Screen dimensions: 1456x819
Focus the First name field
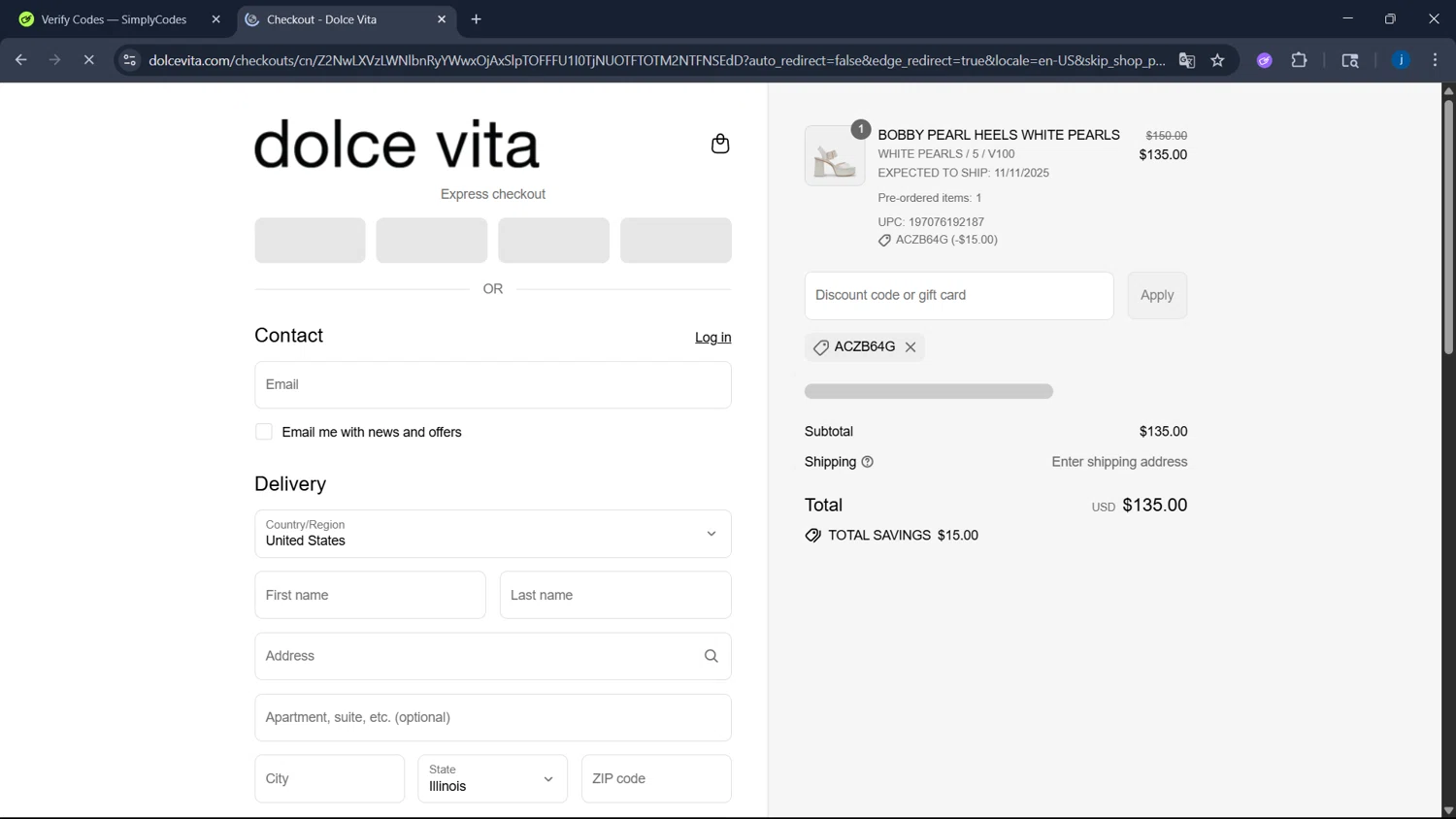tap(370, 595)
